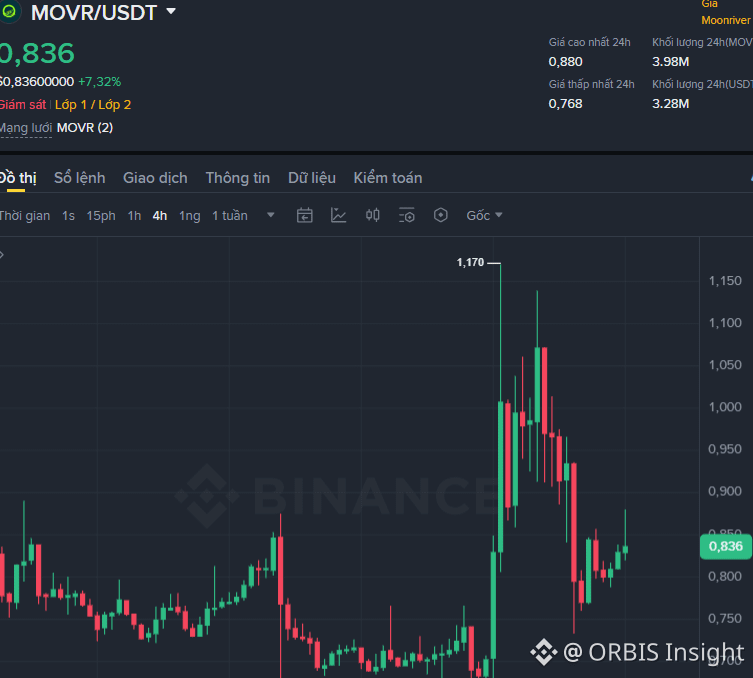Click the Giá Moonriver link

click(725, 13)
